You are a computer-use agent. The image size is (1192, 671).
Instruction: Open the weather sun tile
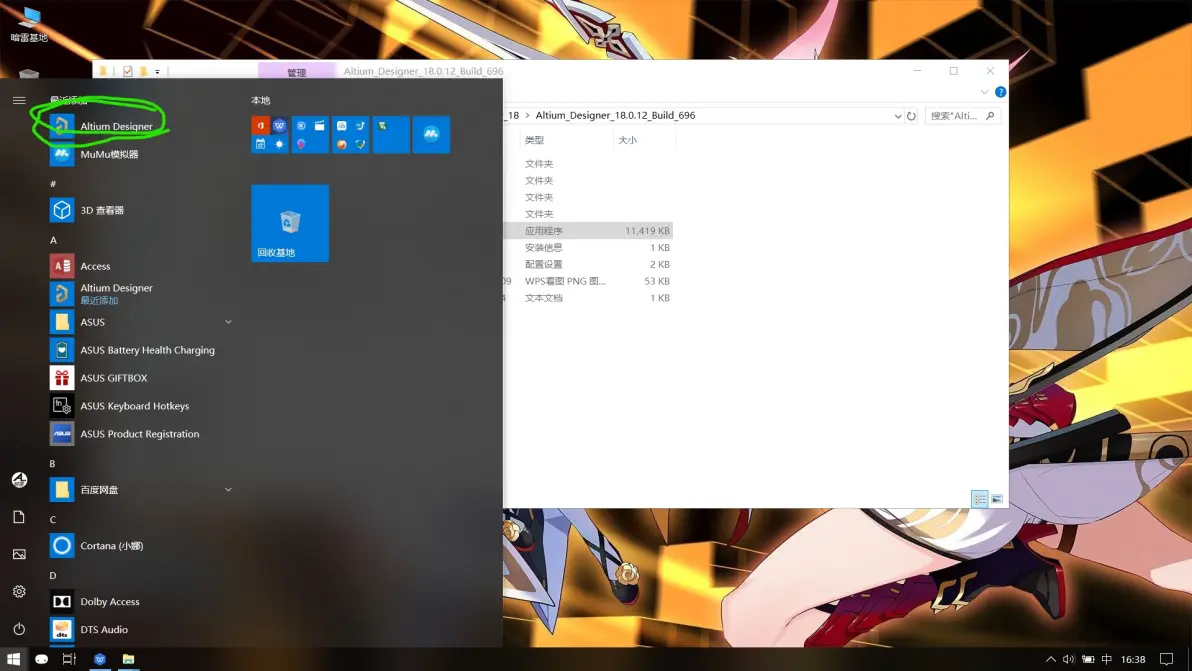coord(280,144)
